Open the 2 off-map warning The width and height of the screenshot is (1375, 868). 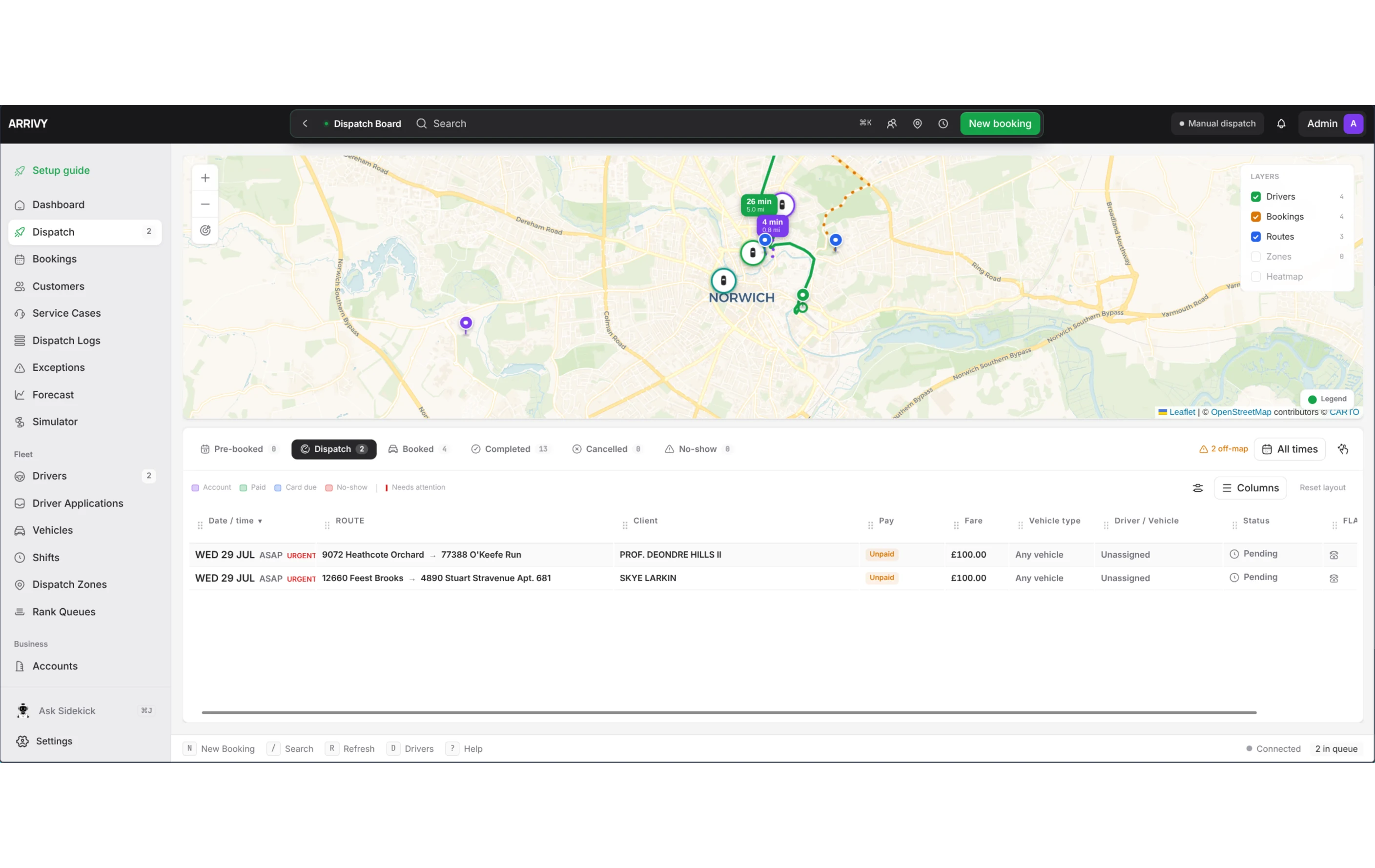pos(1223,449)
